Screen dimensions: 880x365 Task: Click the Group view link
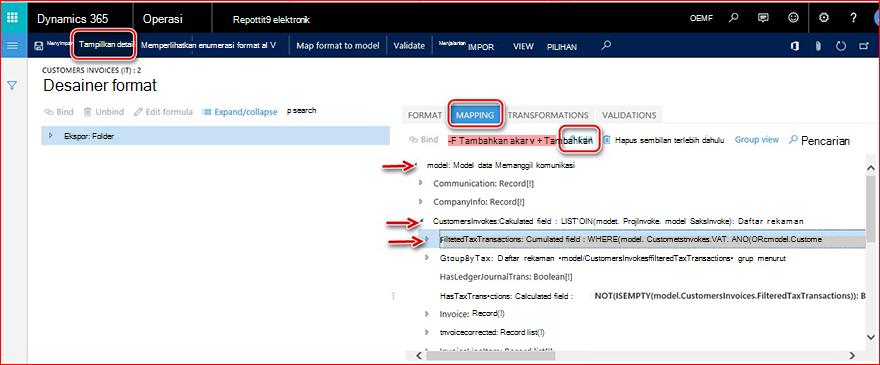point(757,139)
